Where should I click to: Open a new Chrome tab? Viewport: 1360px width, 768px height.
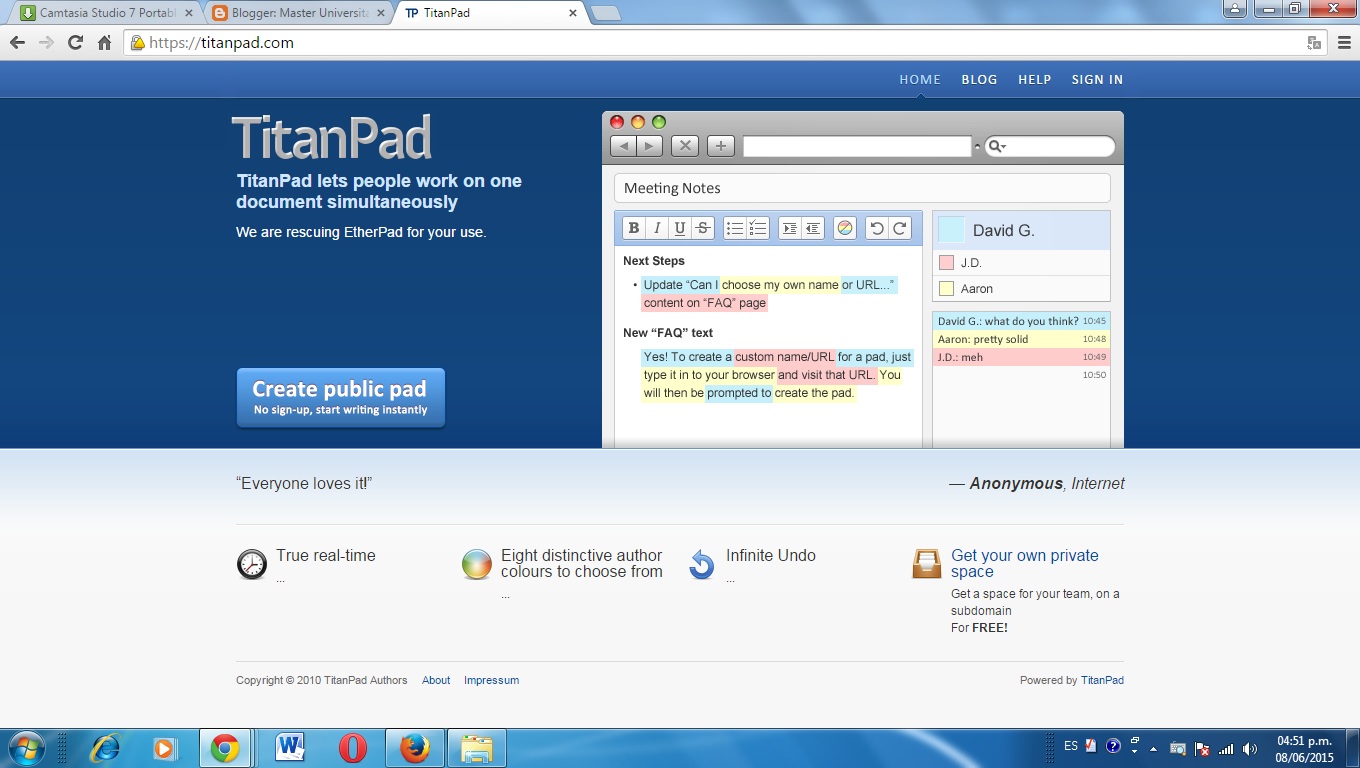click(x=606, y=13)
